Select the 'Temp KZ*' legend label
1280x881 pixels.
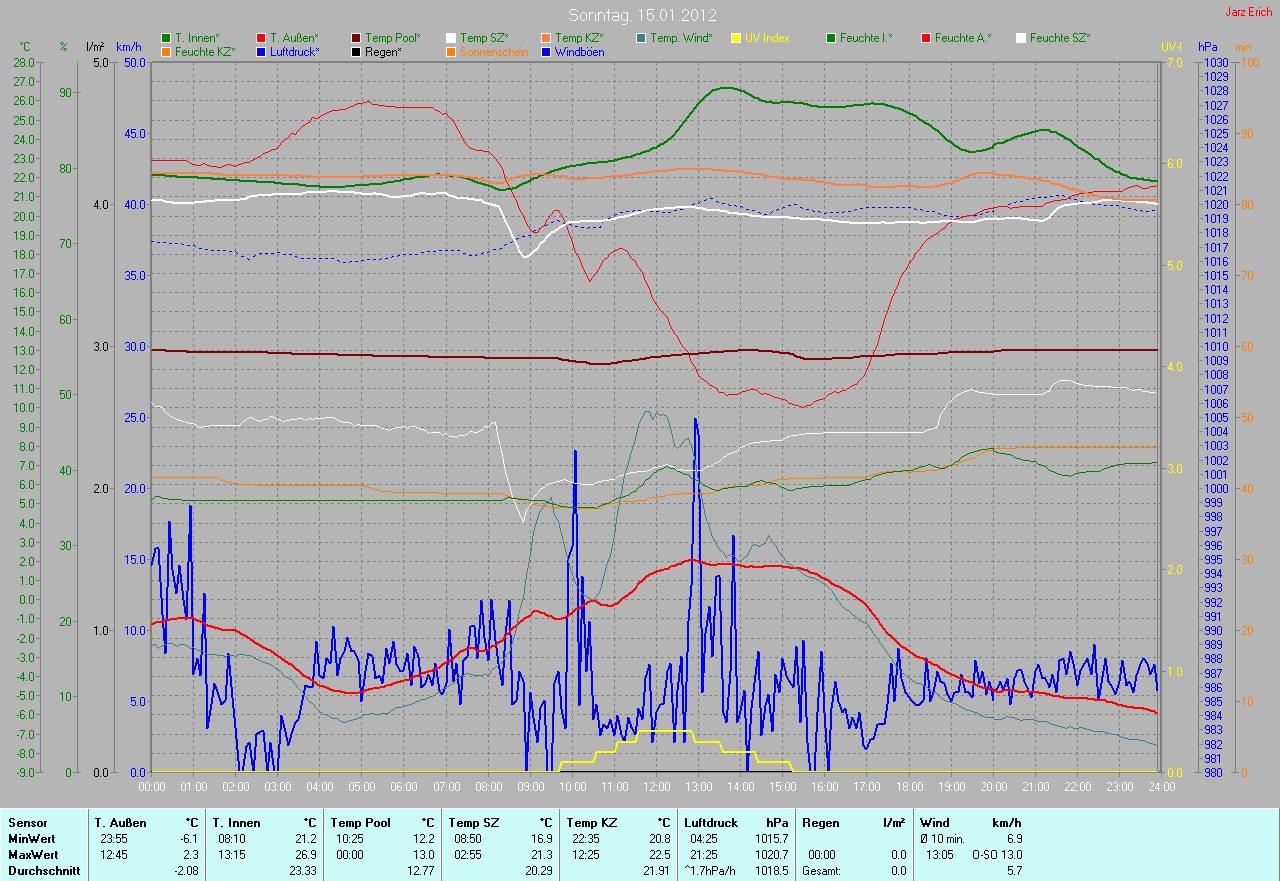tap(581, 38)
